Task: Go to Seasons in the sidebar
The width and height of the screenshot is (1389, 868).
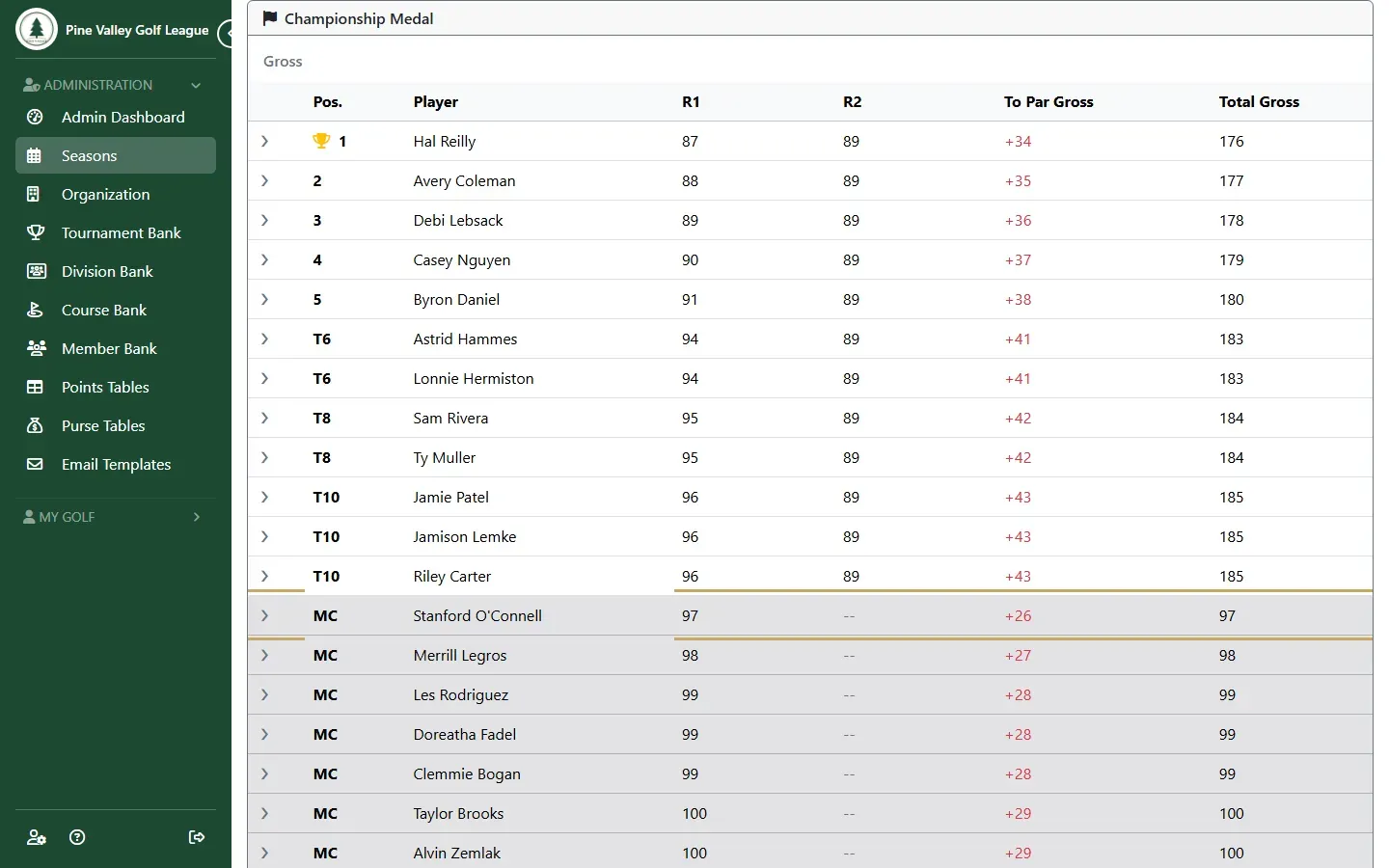Action: click(116, 155)
